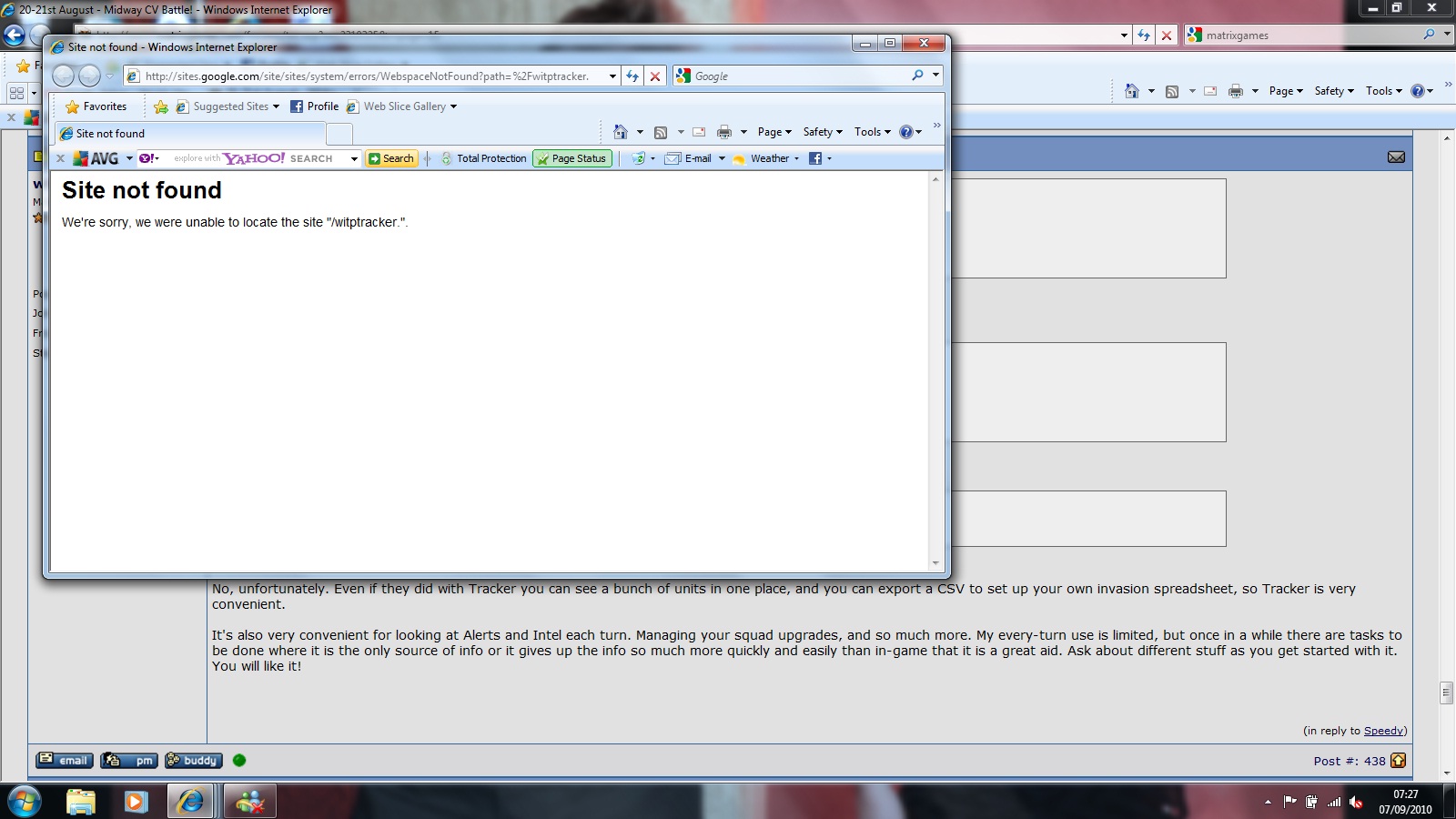Click the Stop icon in the background window
1456x819 pixels.
tap(1167, 35)
